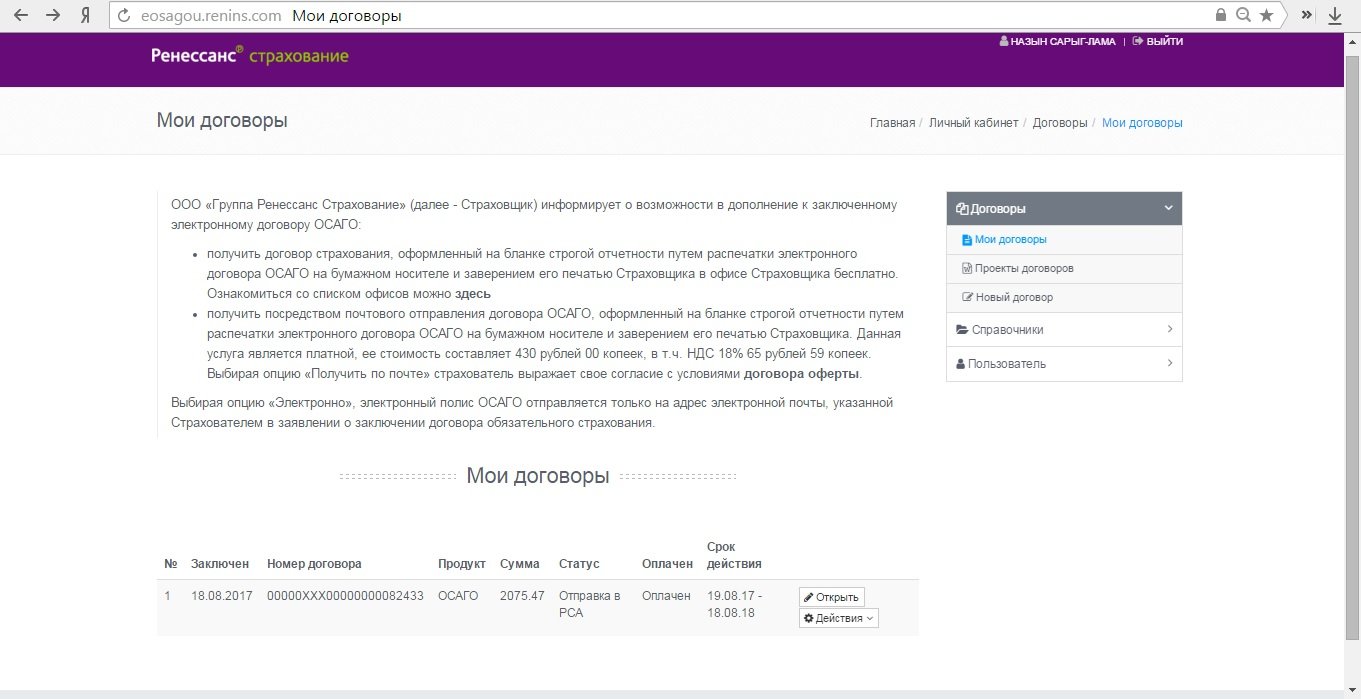Expand Пользователь sidebar section
This screenshot has width=1361, height=699.
(1064, 364)
